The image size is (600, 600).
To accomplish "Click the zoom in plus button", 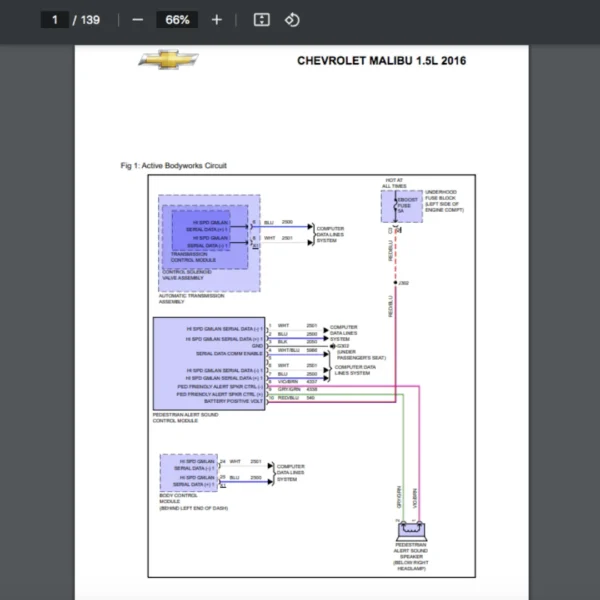I will pos(217,19).
